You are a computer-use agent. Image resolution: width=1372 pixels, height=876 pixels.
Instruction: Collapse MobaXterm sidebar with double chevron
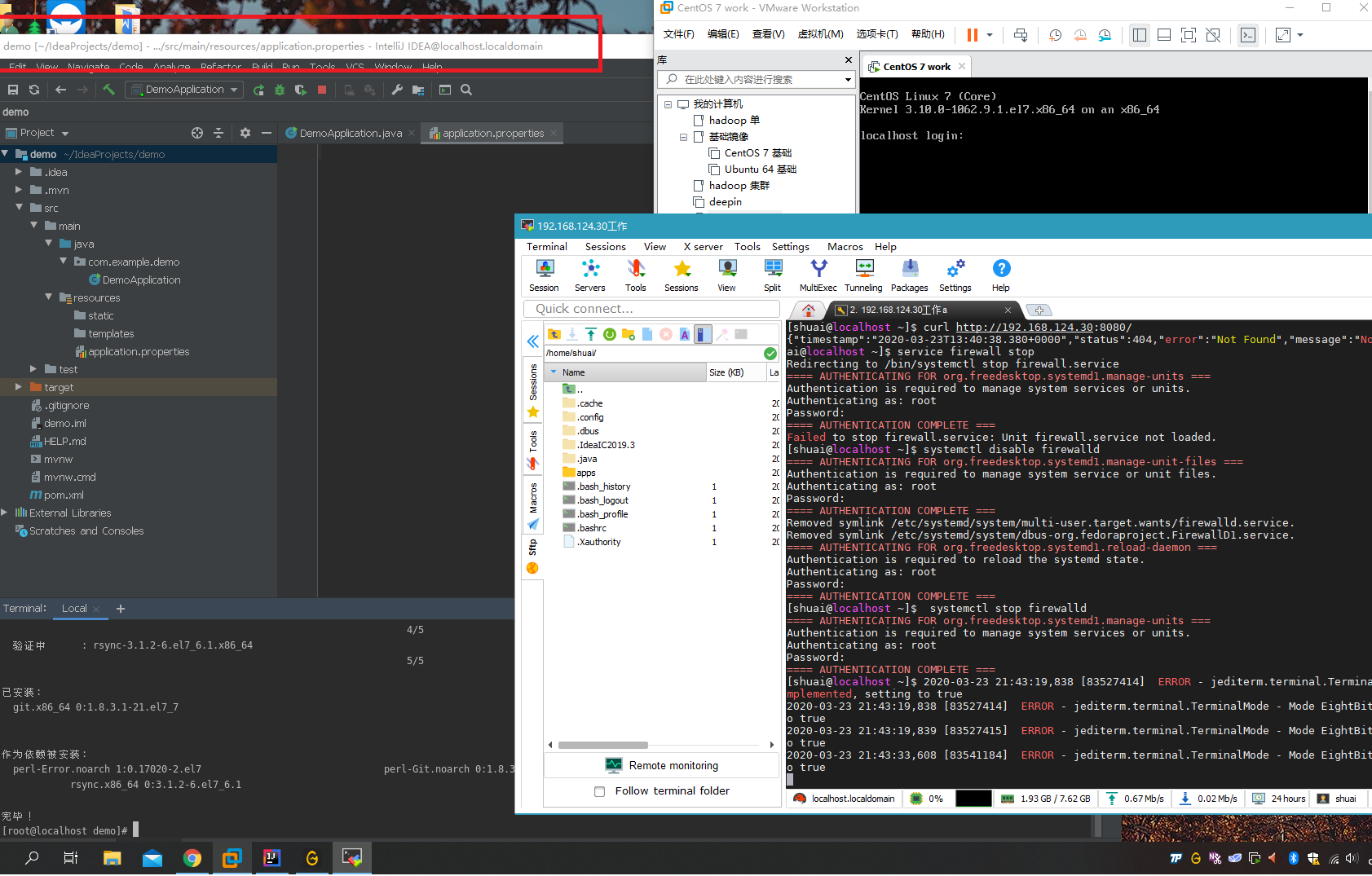532,341
